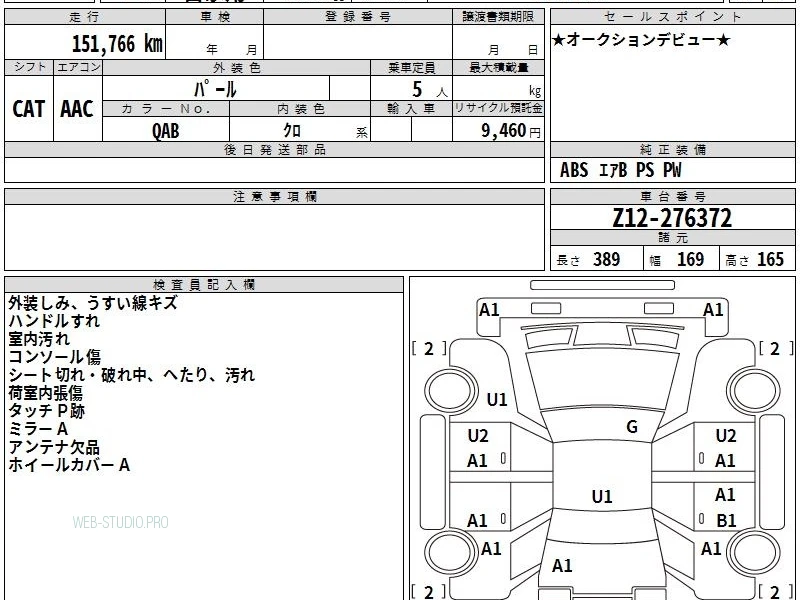Image resolution: width=800 pixels, height=600 pixels.
Task: Click the A1 mark on the rear hatch
Action: 562,566
